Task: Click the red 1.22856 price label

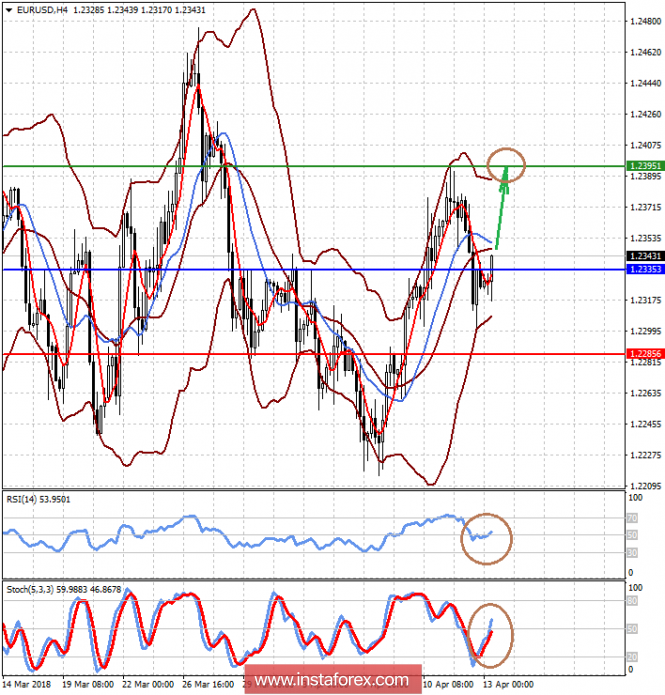Action: (x=645, y=354)
